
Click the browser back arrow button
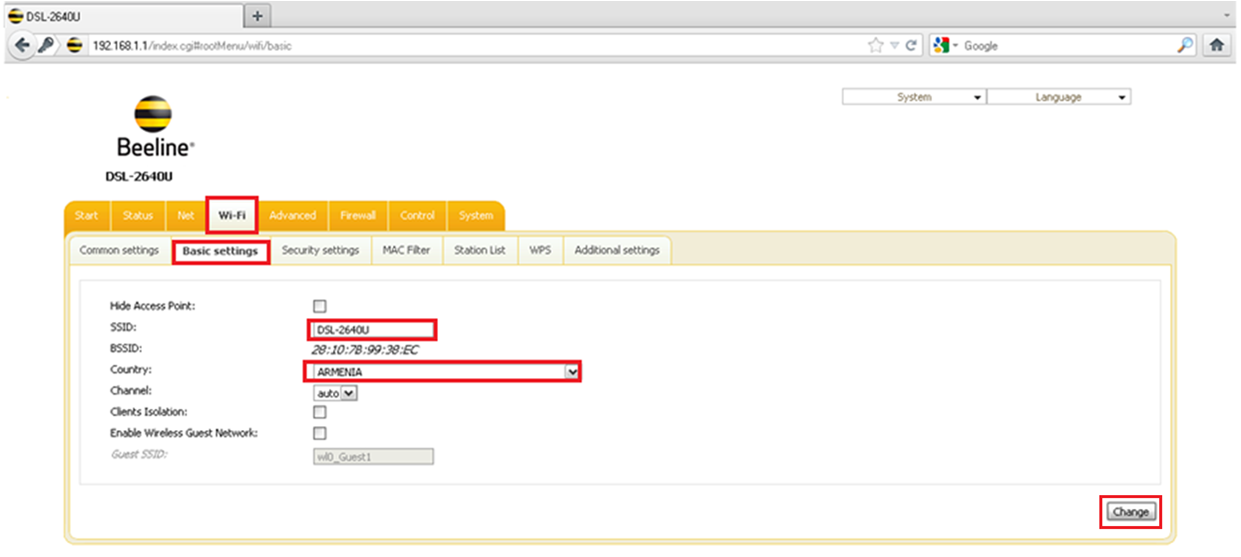tap(23, 46)
